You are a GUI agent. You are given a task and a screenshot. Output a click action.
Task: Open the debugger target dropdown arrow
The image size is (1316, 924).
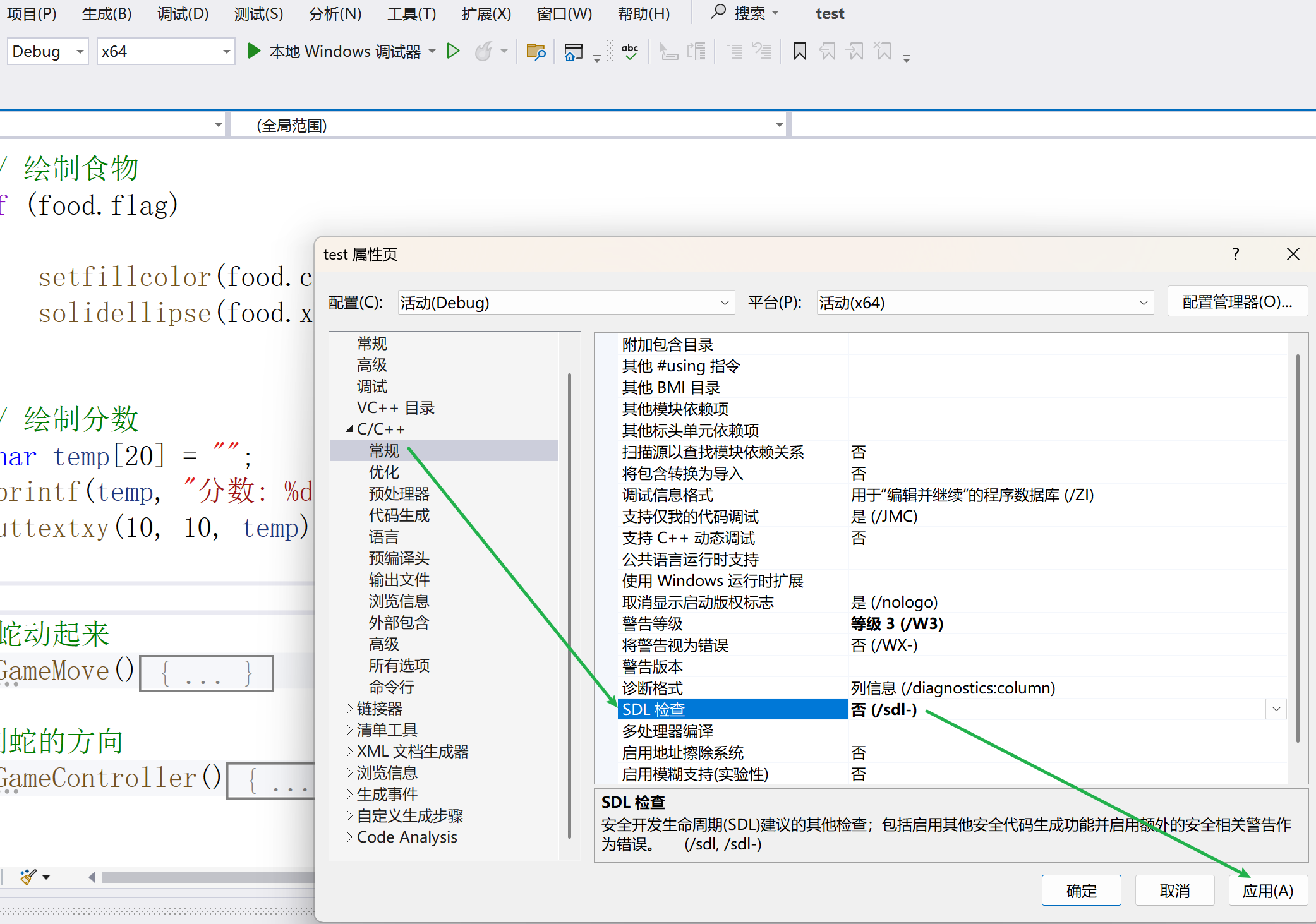(x=432, y=51)
